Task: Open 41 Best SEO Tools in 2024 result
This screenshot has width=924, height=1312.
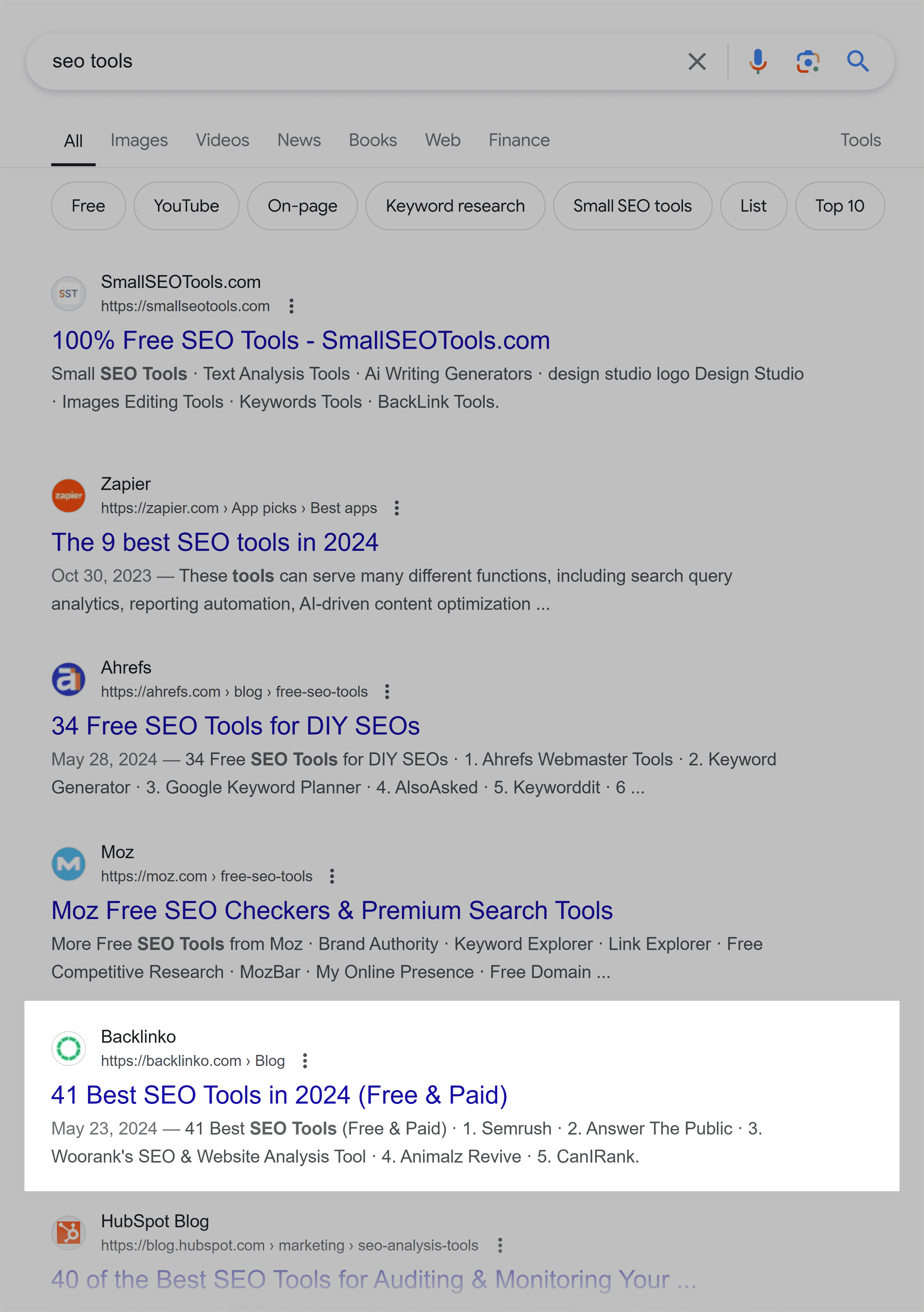Action: tap(279, 1095)
